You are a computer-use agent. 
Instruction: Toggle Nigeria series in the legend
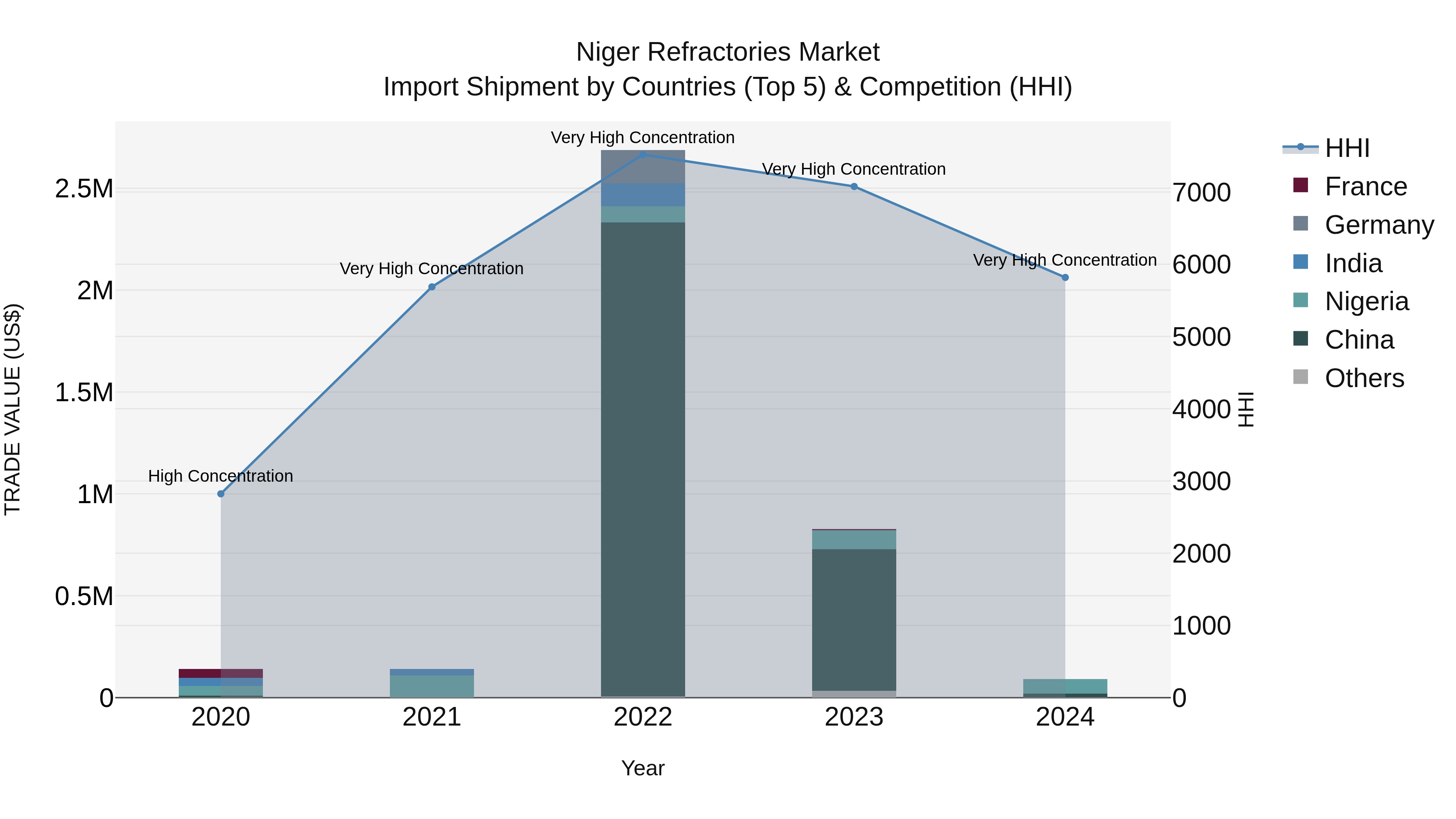coord(1351,301)
